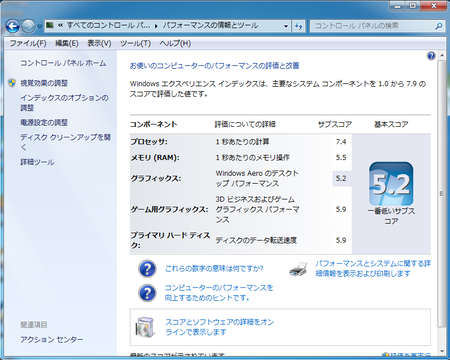
Task: Click the refresh icon beside address bar
Action: coord(298,26)
